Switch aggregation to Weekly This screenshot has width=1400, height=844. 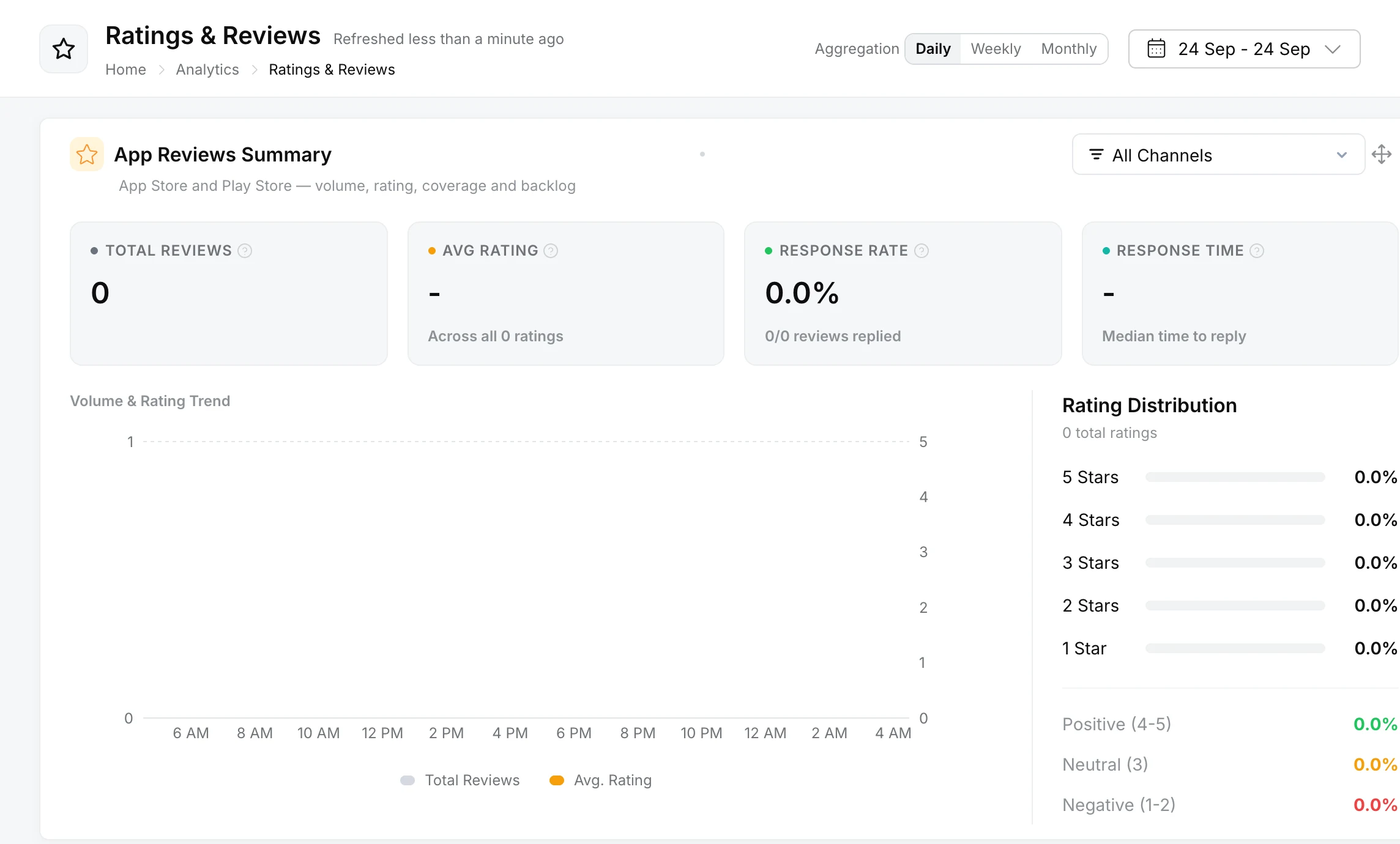tap(996, 49)
